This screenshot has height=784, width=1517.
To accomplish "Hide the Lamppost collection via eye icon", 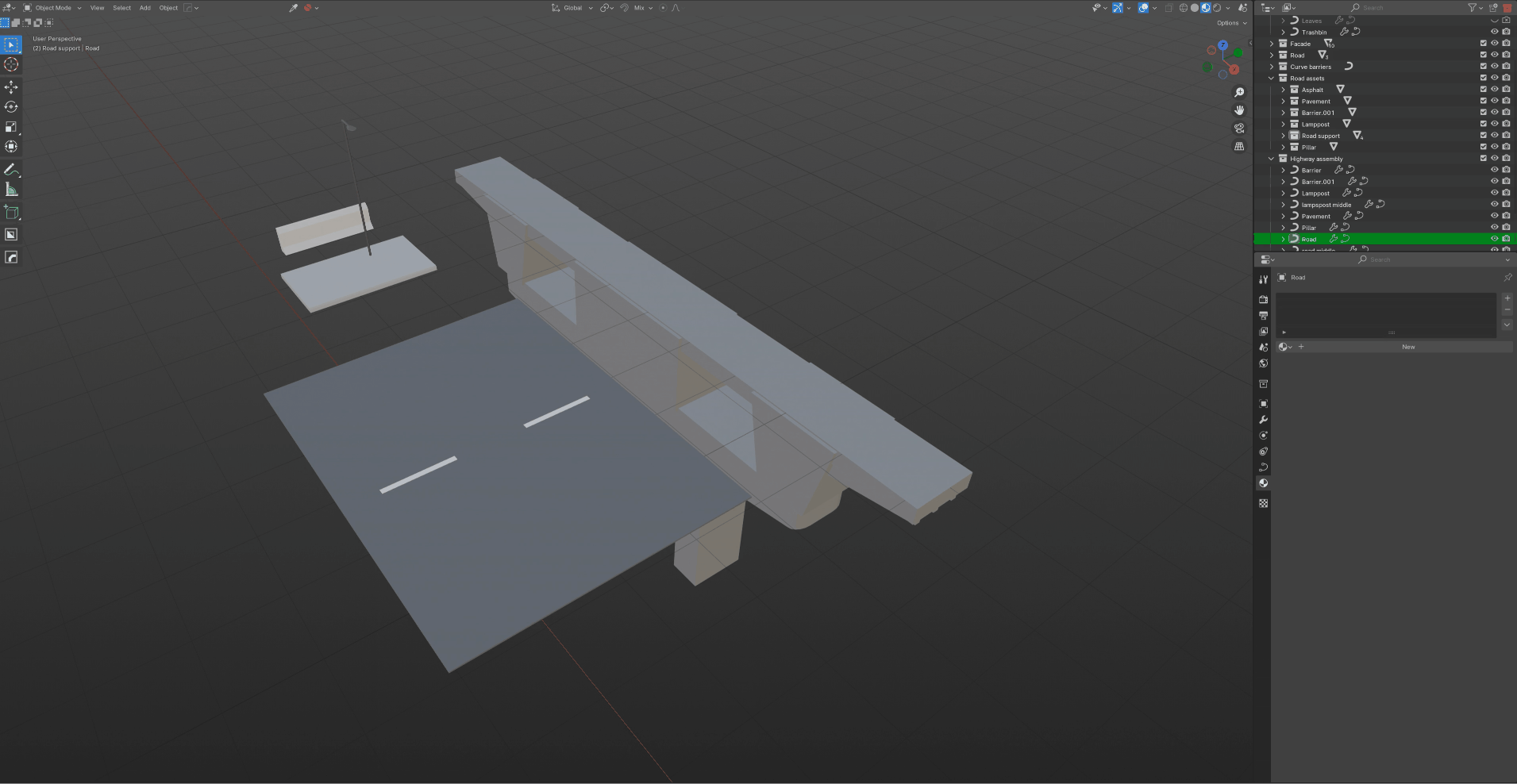I will (1494, 124).
